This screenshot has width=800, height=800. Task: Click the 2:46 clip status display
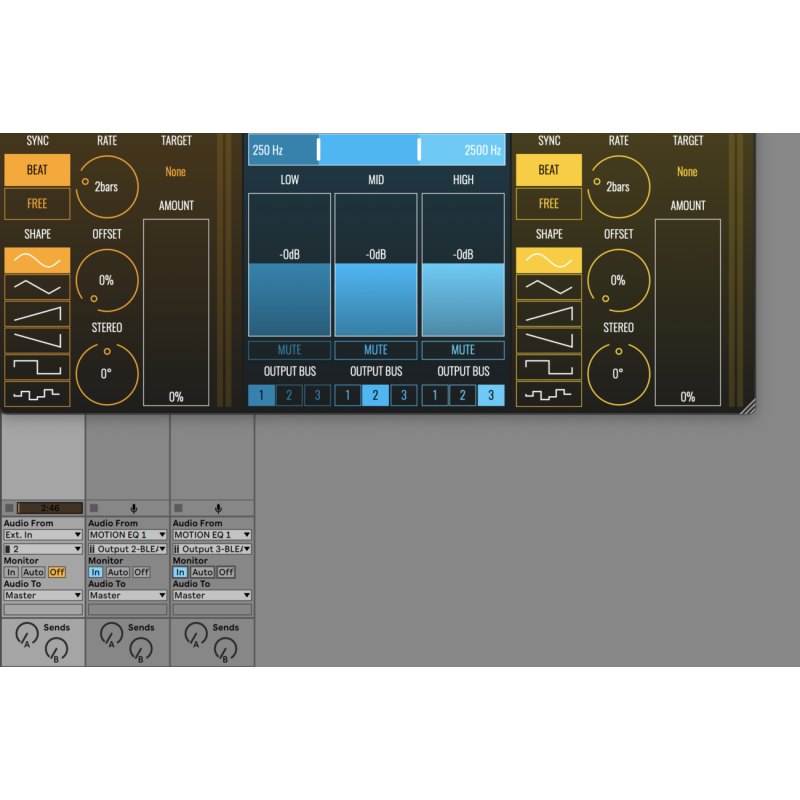(x=50, y=508)
